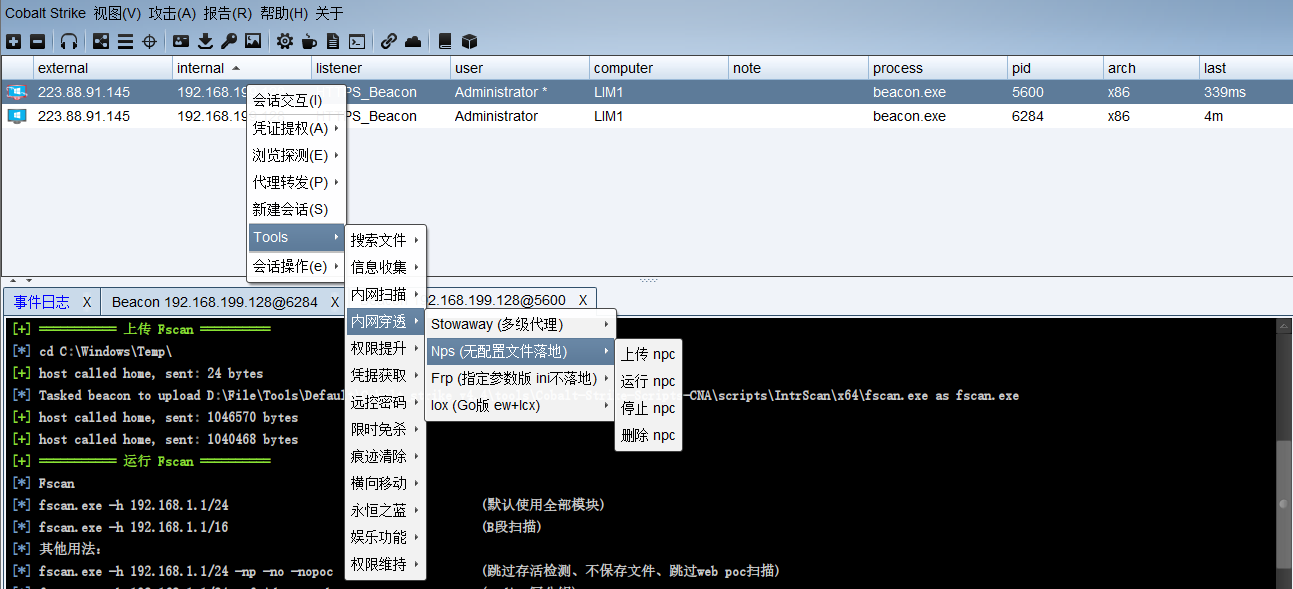Open help via the book icon
The width and height of the screenshot is (1293, 589).
[x=445, y=41]
